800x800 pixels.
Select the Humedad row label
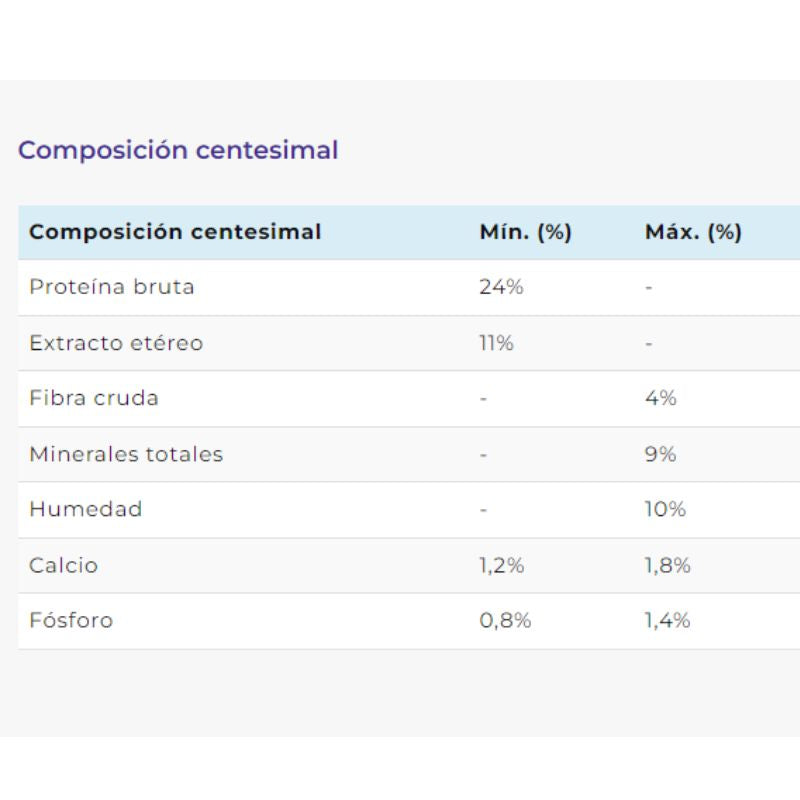(86, 509)
